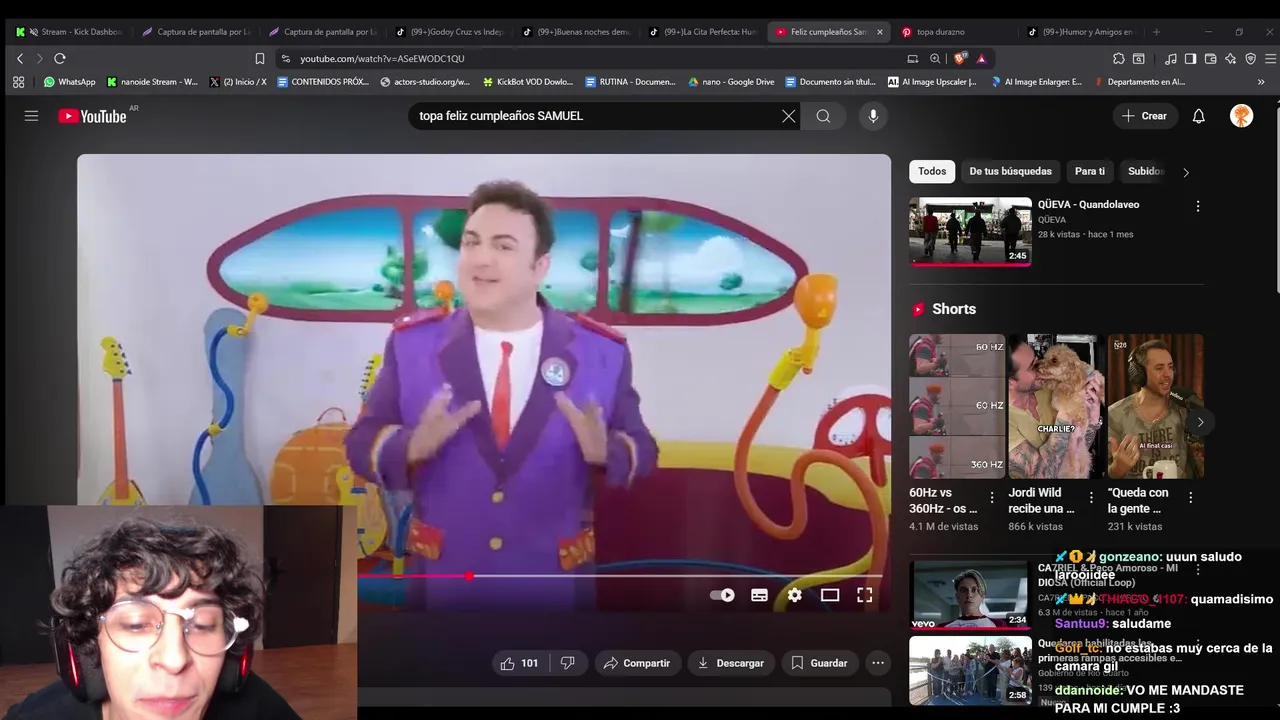This screenshot has width=1280, height=720.
Task: Click the Compartir button
Action: (x=638, y=663)
